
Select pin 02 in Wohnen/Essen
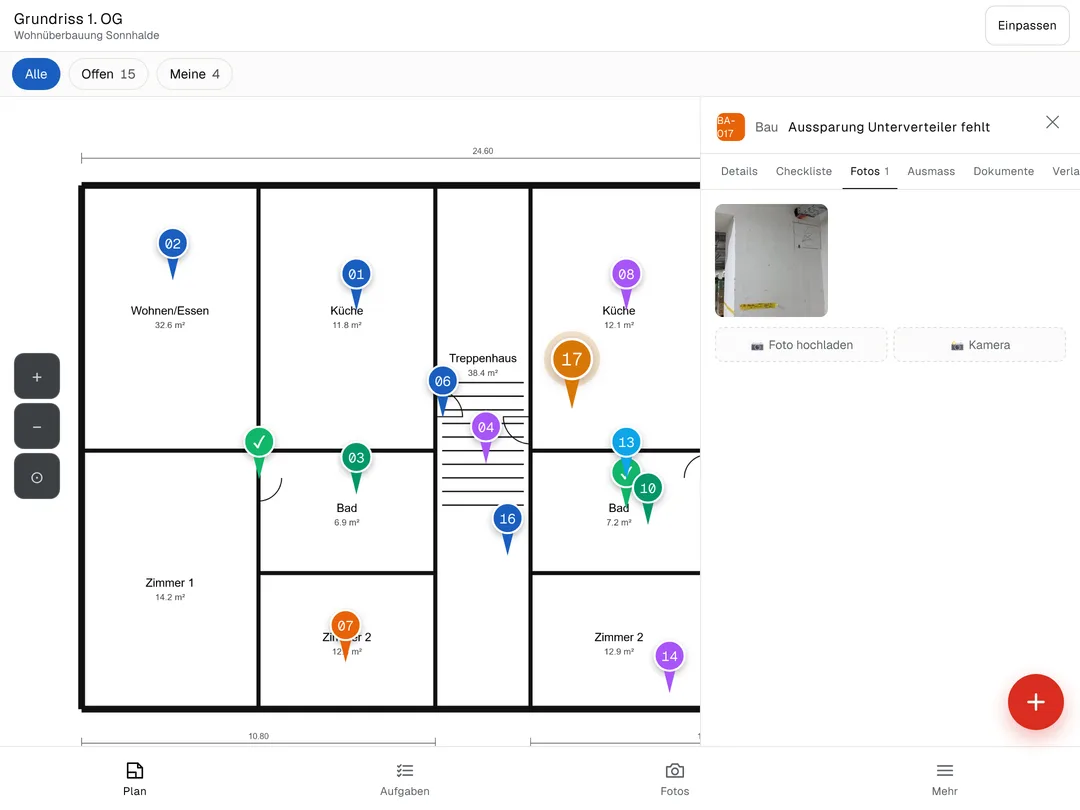click(172, 244)
